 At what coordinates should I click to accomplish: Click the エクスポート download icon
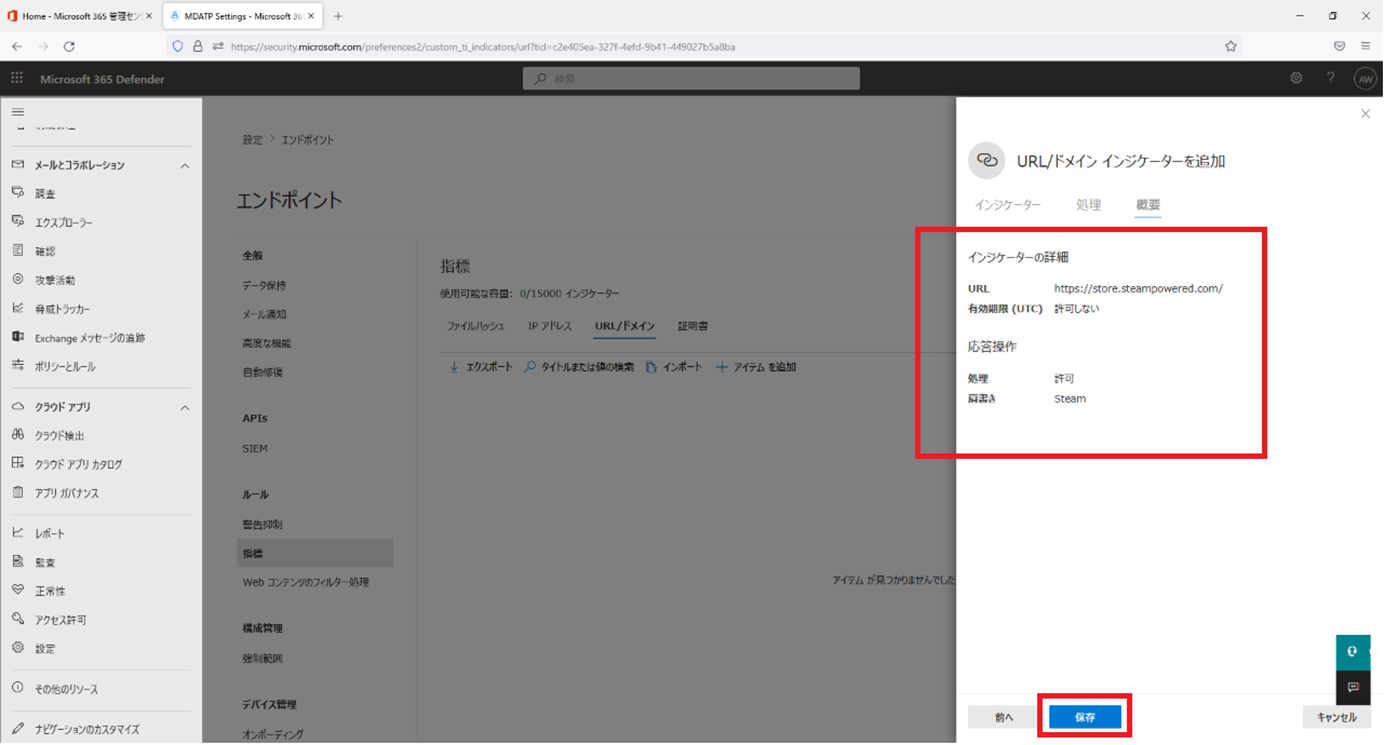click(454, 367)
